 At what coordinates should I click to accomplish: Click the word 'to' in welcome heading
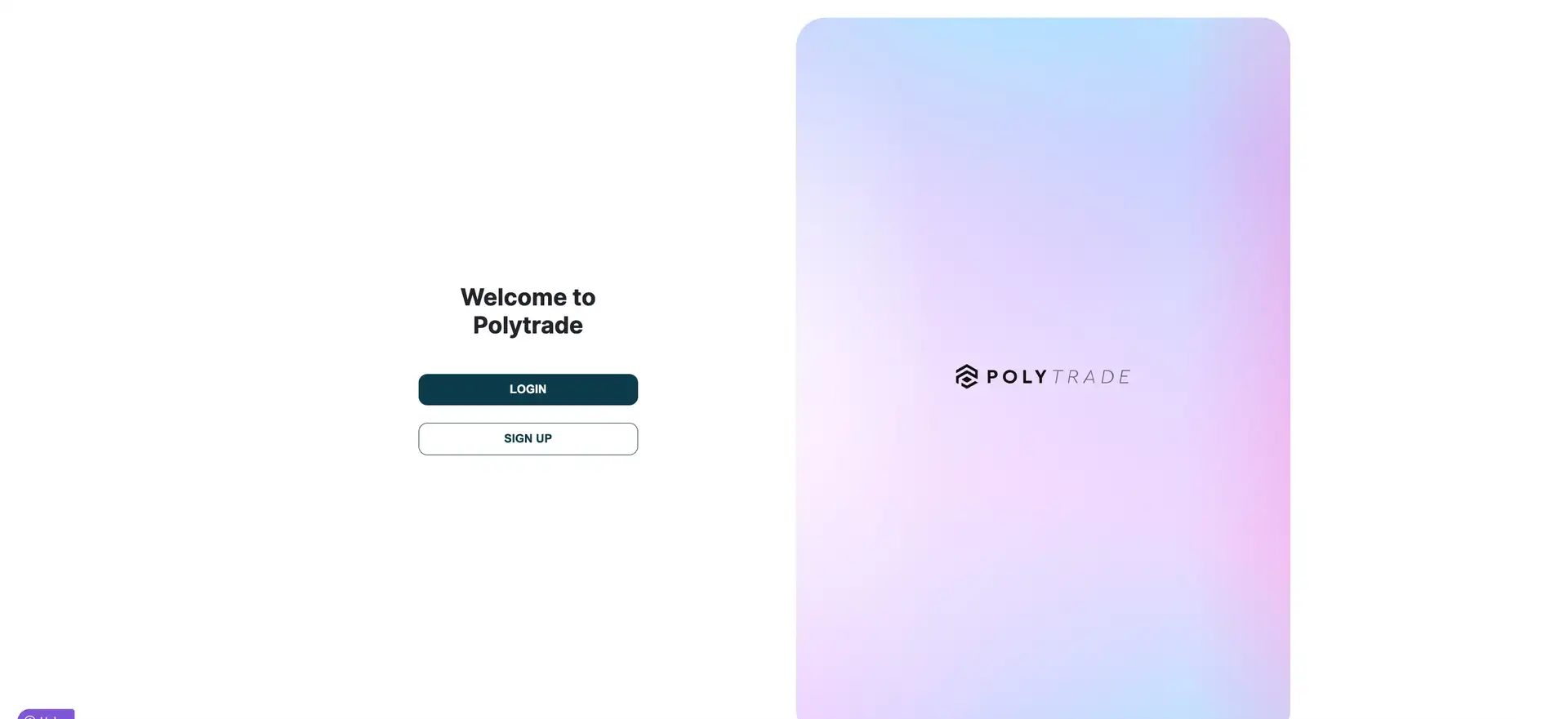pyautogui.click(x=584, y=297)
